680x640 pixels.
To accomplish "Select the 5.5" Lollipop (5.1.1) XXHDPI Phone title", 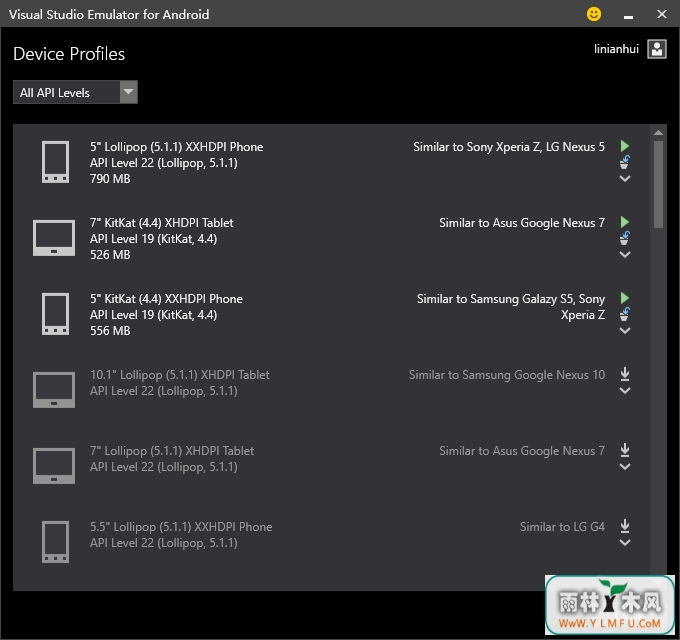I will pos(181,527).
